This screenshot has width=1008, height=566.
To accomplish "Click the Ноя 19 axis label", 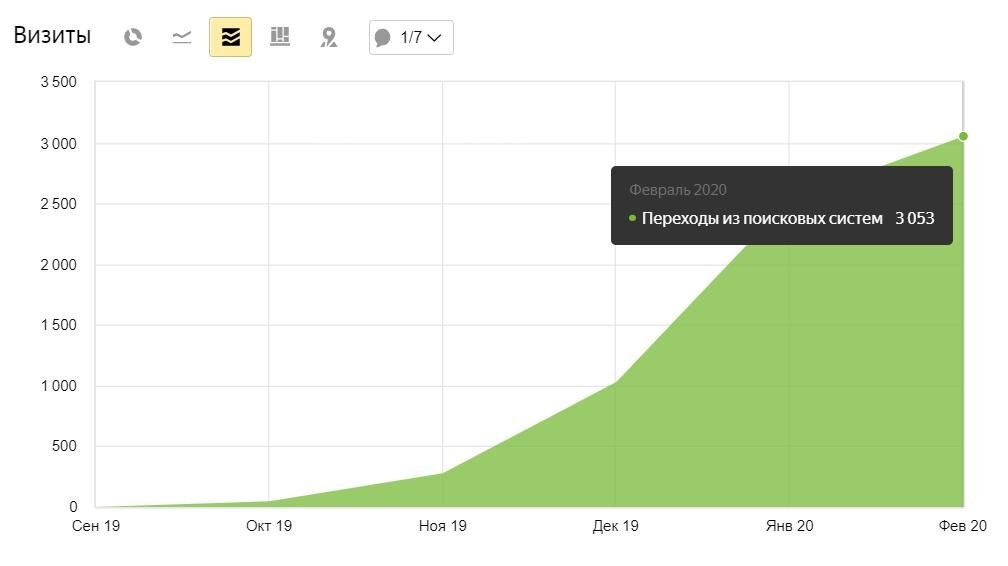I will [x=442, y=526].
